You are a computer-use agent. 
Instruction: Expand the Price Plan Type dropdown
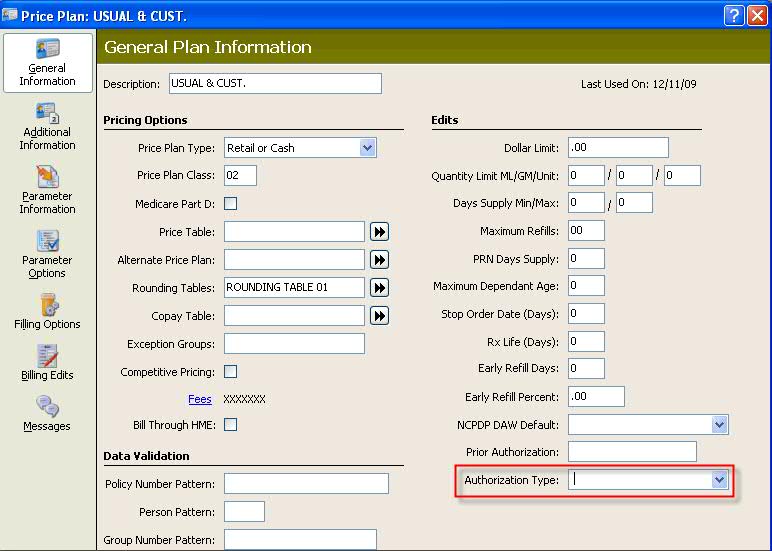pos(367,148)
